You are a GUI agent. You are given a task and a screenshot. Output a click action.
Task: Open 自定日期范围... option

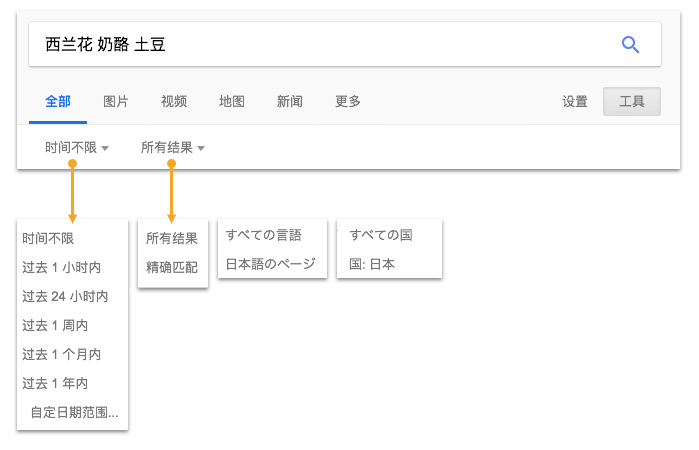click(74, 412)
